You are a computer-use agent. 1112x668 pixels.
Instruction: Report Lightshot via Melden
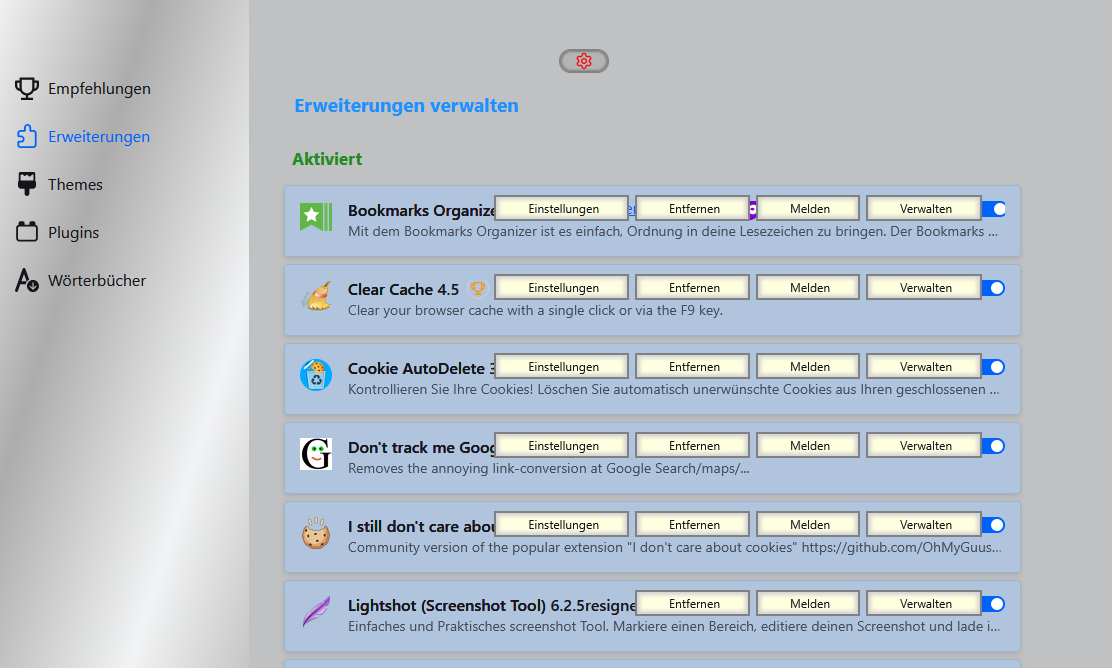point(808,603)
